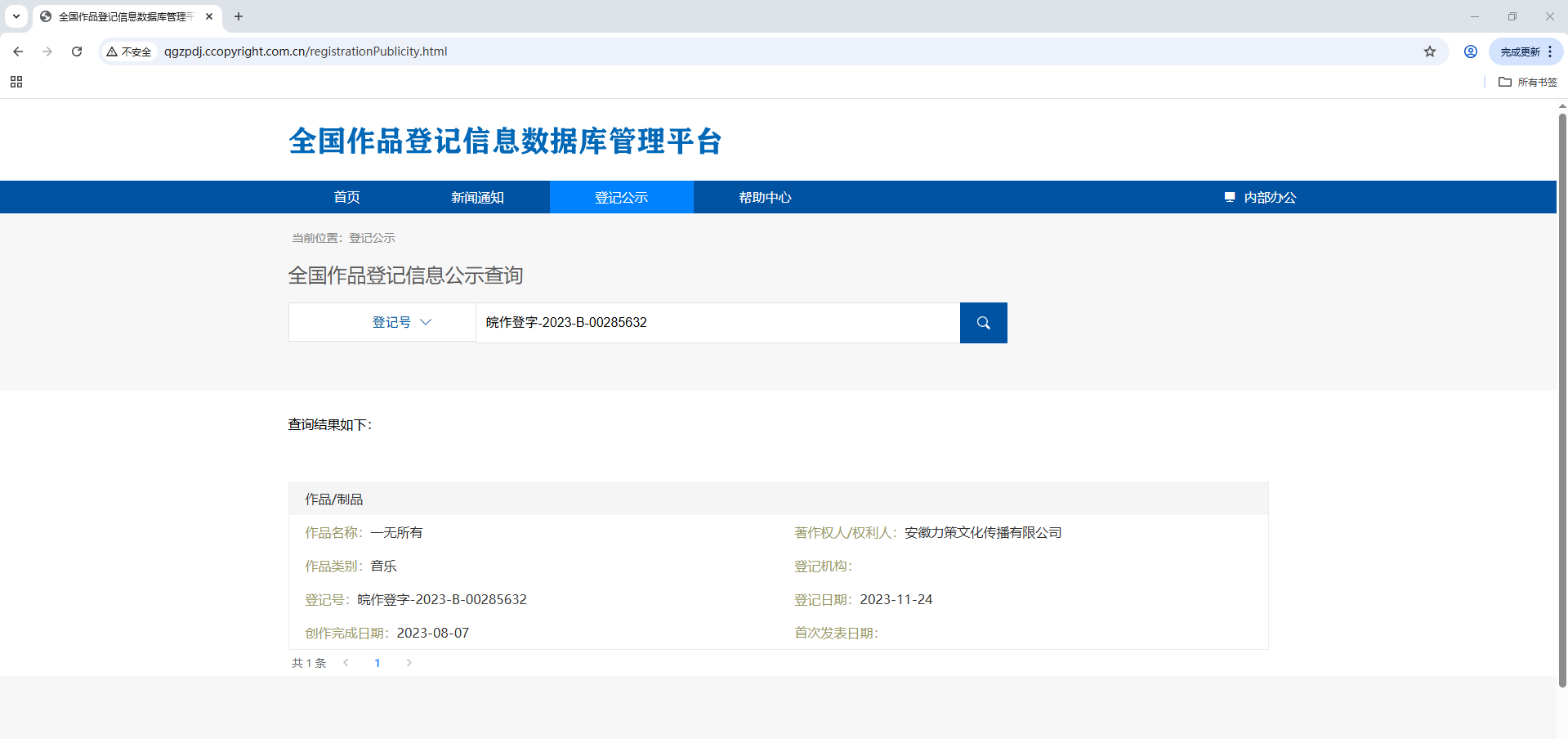
Task: Open the 帮助中心 navigation item
Action: [x=765, y=197]
